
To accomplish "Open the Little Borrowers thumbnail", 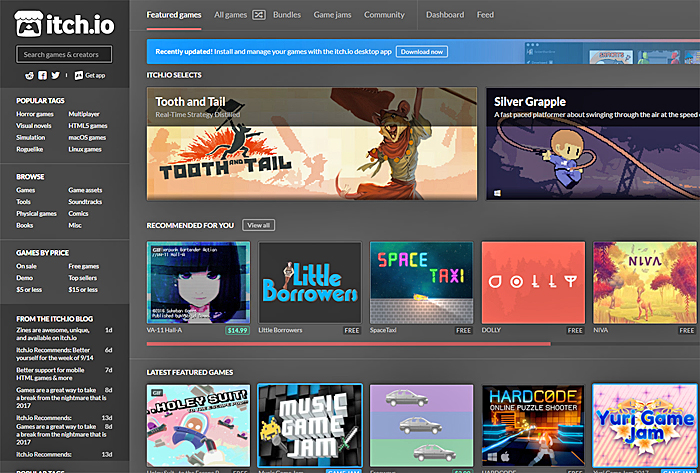I will coord(310,282).
